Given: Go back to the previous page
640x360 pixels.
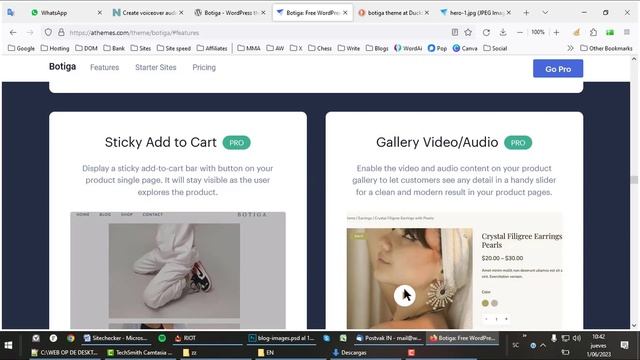Looking at the screenshot, I should tap(13, 32).
